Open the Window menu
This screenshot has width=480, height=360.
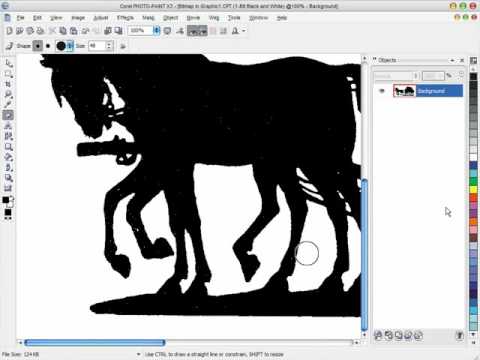tap(258, 18)
